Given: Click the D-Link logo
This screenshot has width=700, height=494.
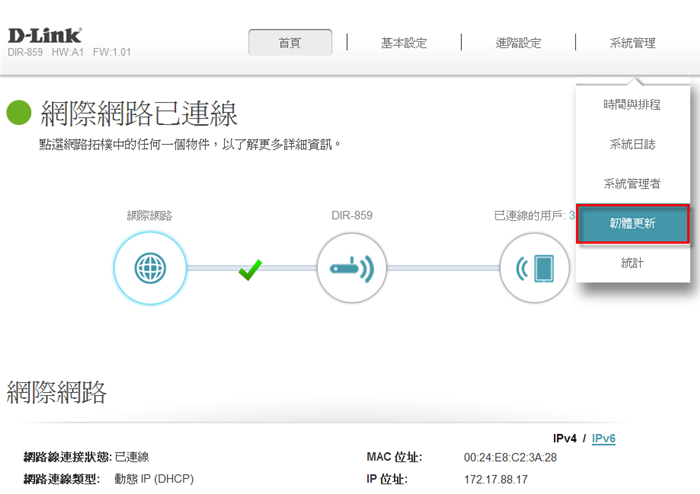Looking at the screenshot, I should [45, 36].
